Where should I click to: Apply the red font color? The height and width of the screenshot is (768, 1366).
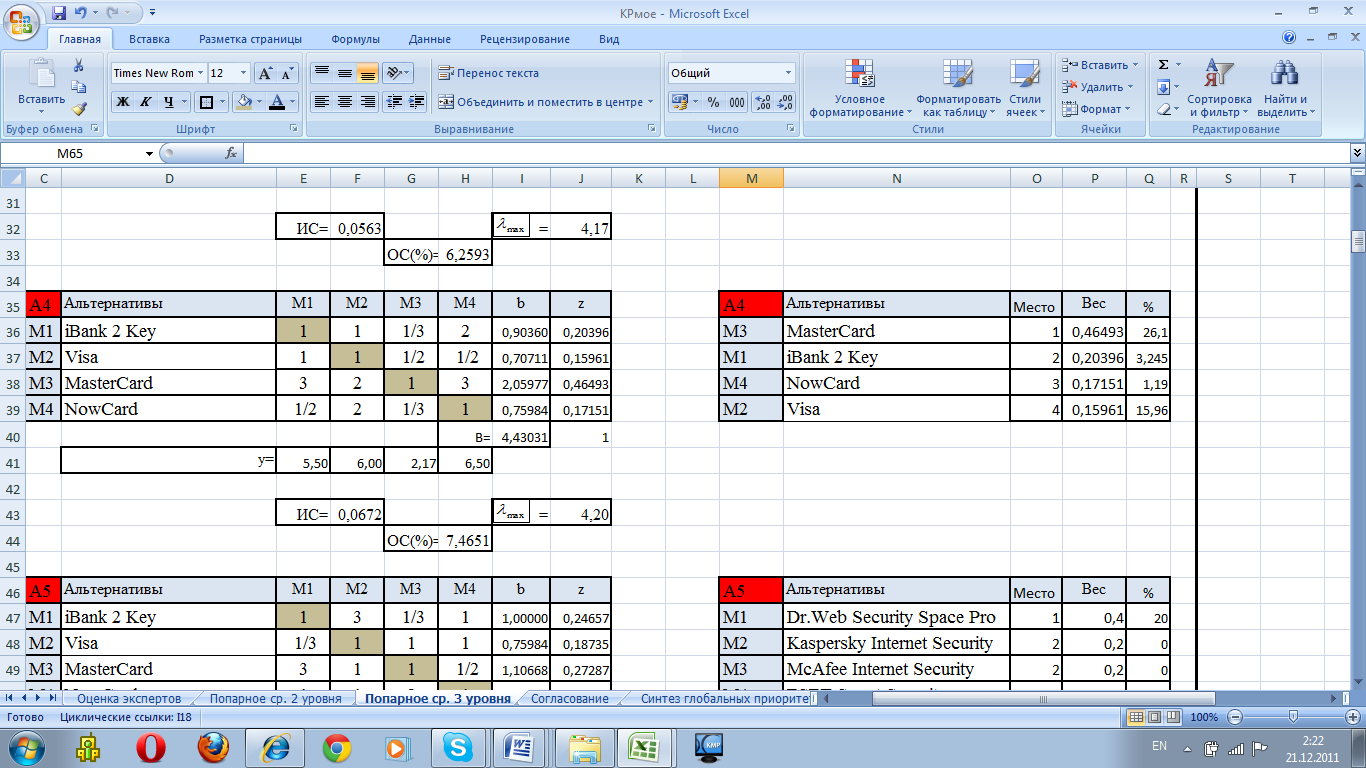[278, 102]
